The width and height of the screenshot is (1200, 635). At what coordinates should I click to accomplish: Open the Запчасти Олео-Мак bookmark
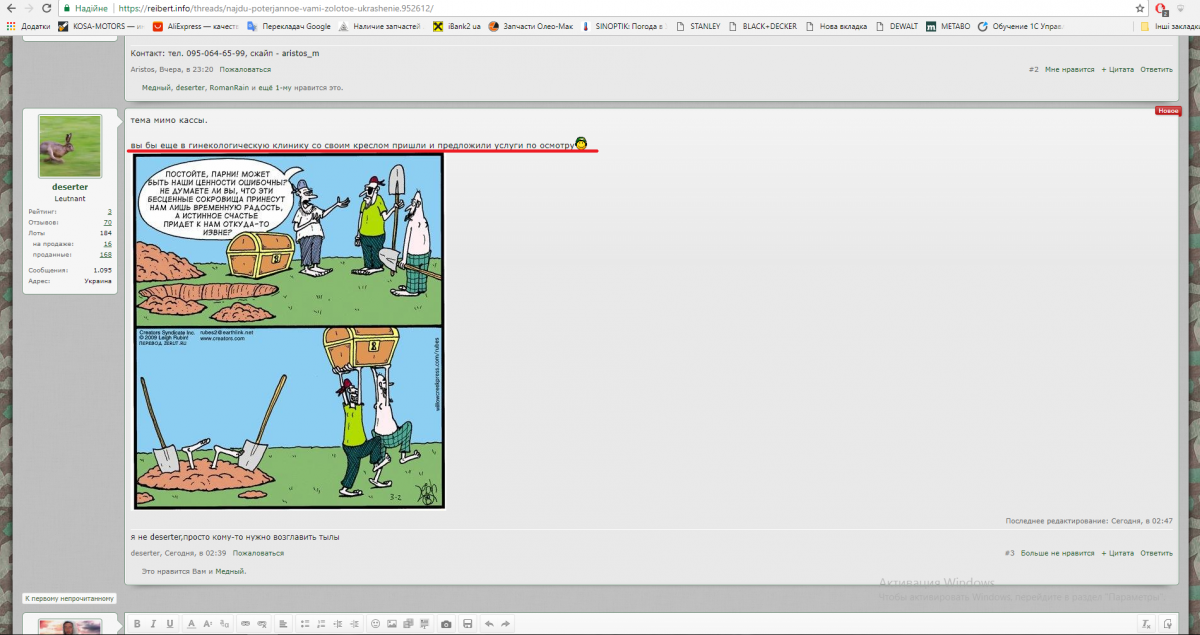pyautogui.click(x=531, y=26)
